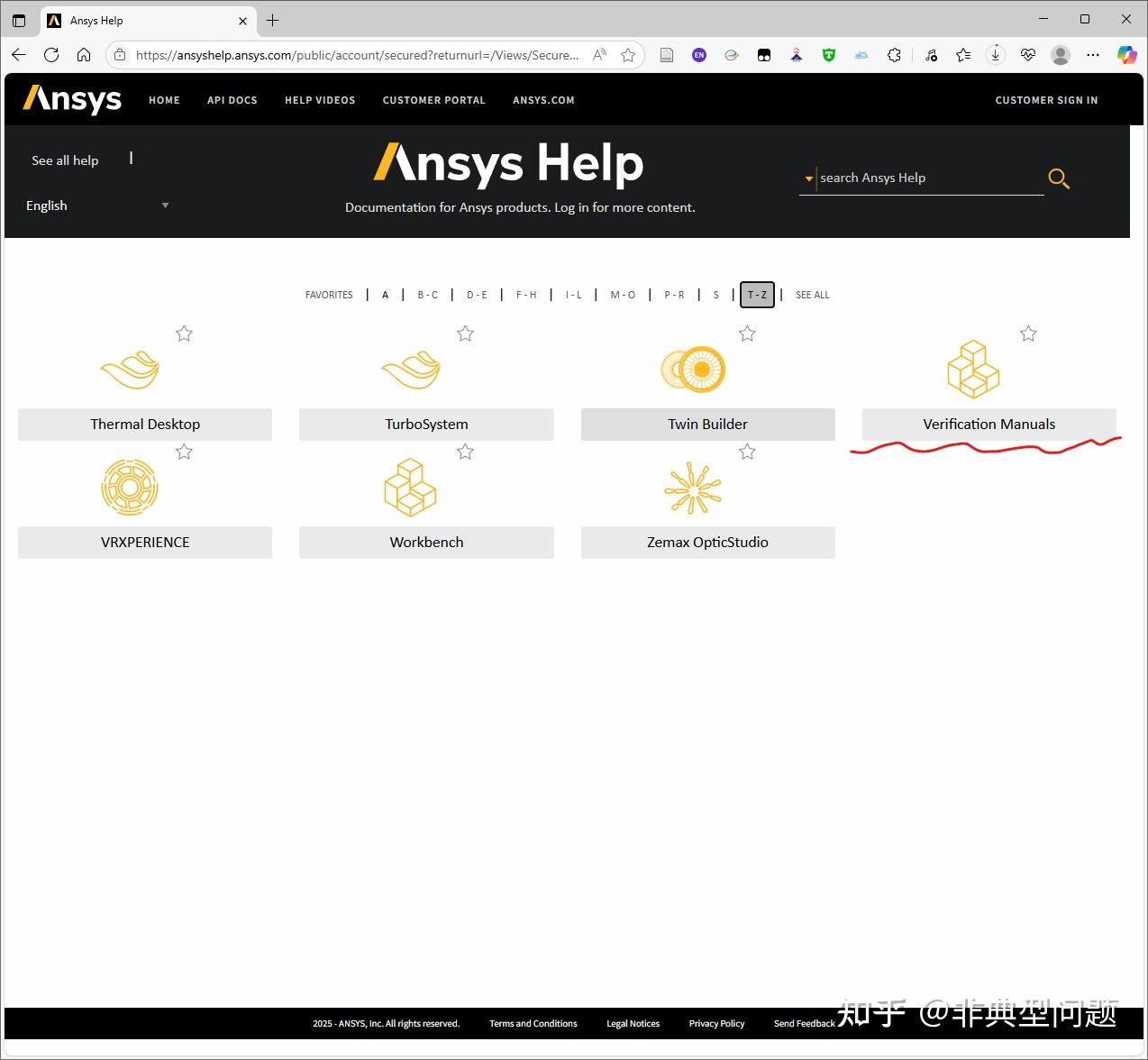Open the Thermal Desktop button
The height and width of the screenshot is (1060, 1148).
[145, 425]
